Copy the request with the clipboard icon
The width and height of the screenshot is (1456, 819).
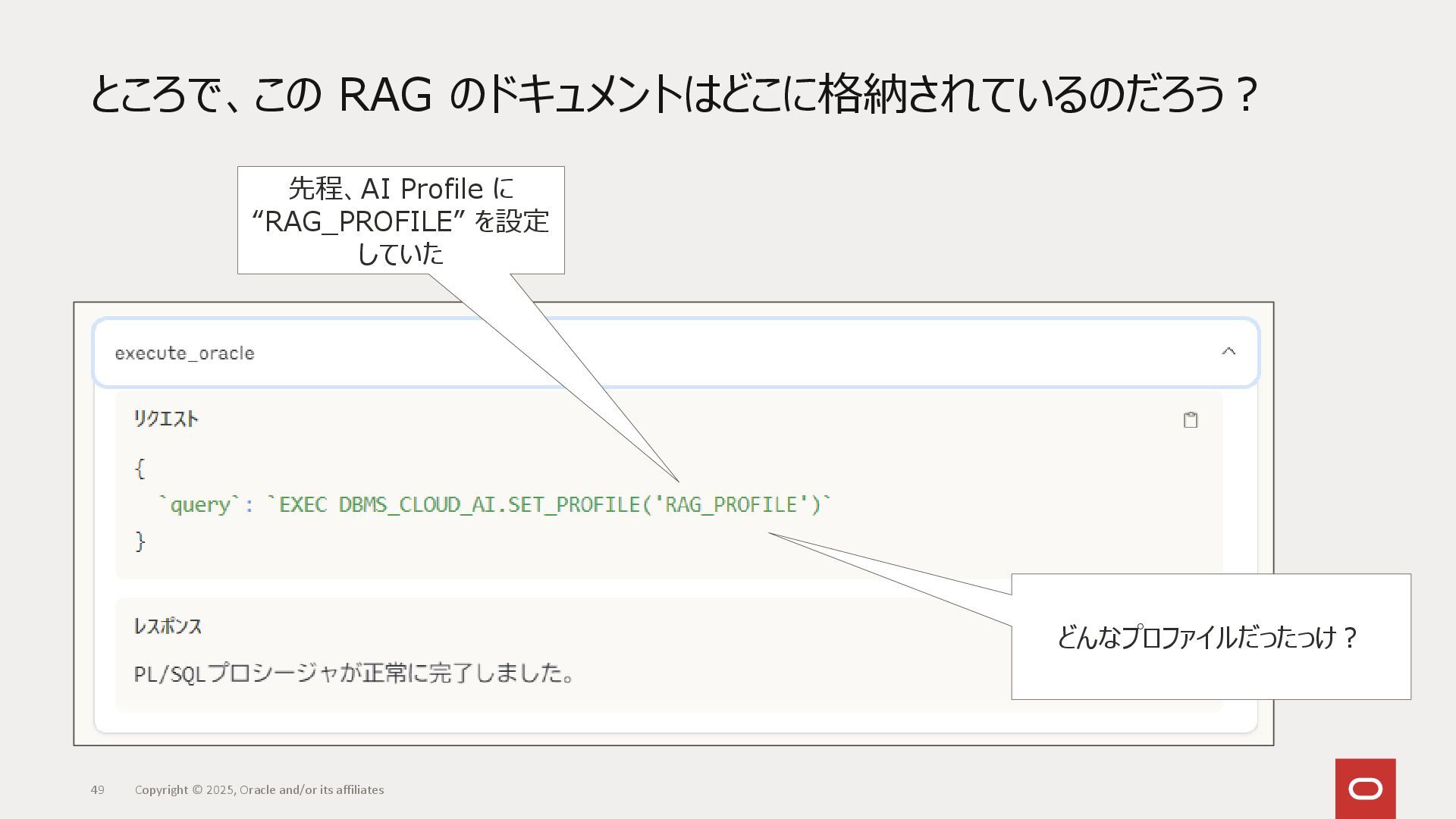[x=1190, y=420]
